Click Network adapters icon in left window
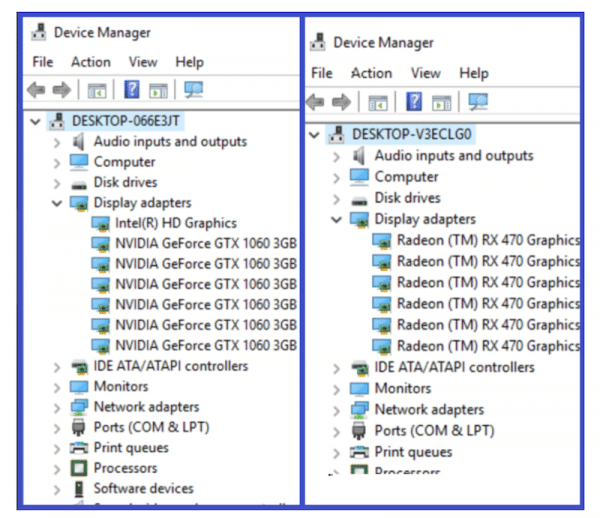 tap(79, 407)
